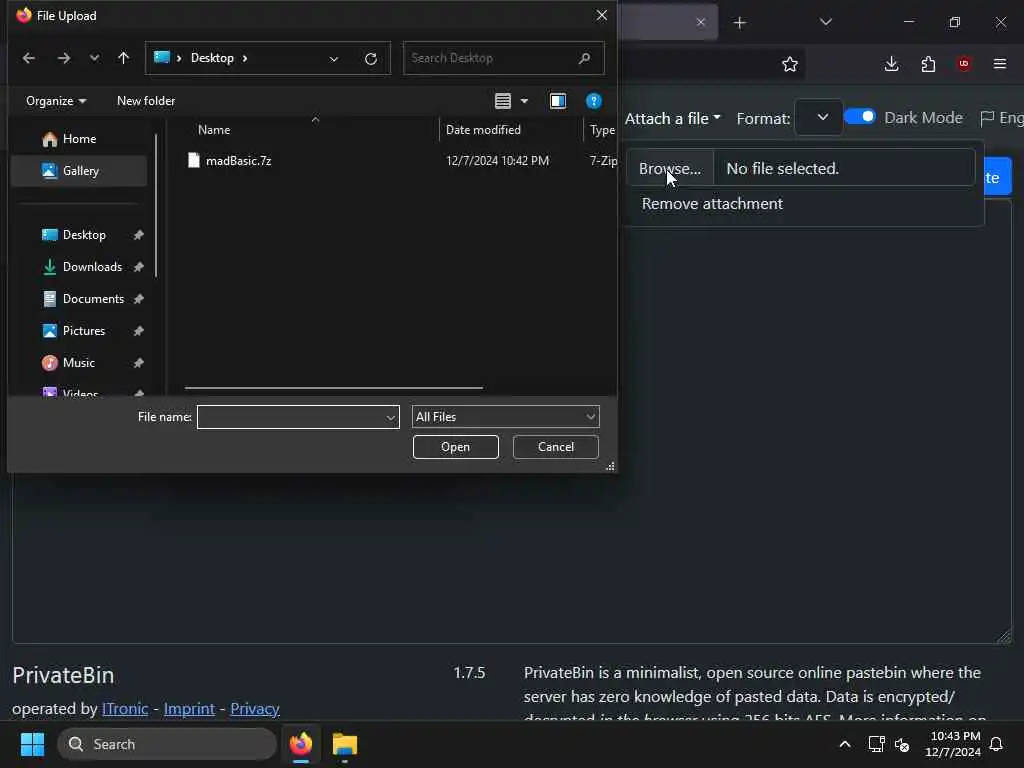Viewport: 1024px width, 768px height.
Task: Open a new Firefox tab
Action: coord(739,23)
